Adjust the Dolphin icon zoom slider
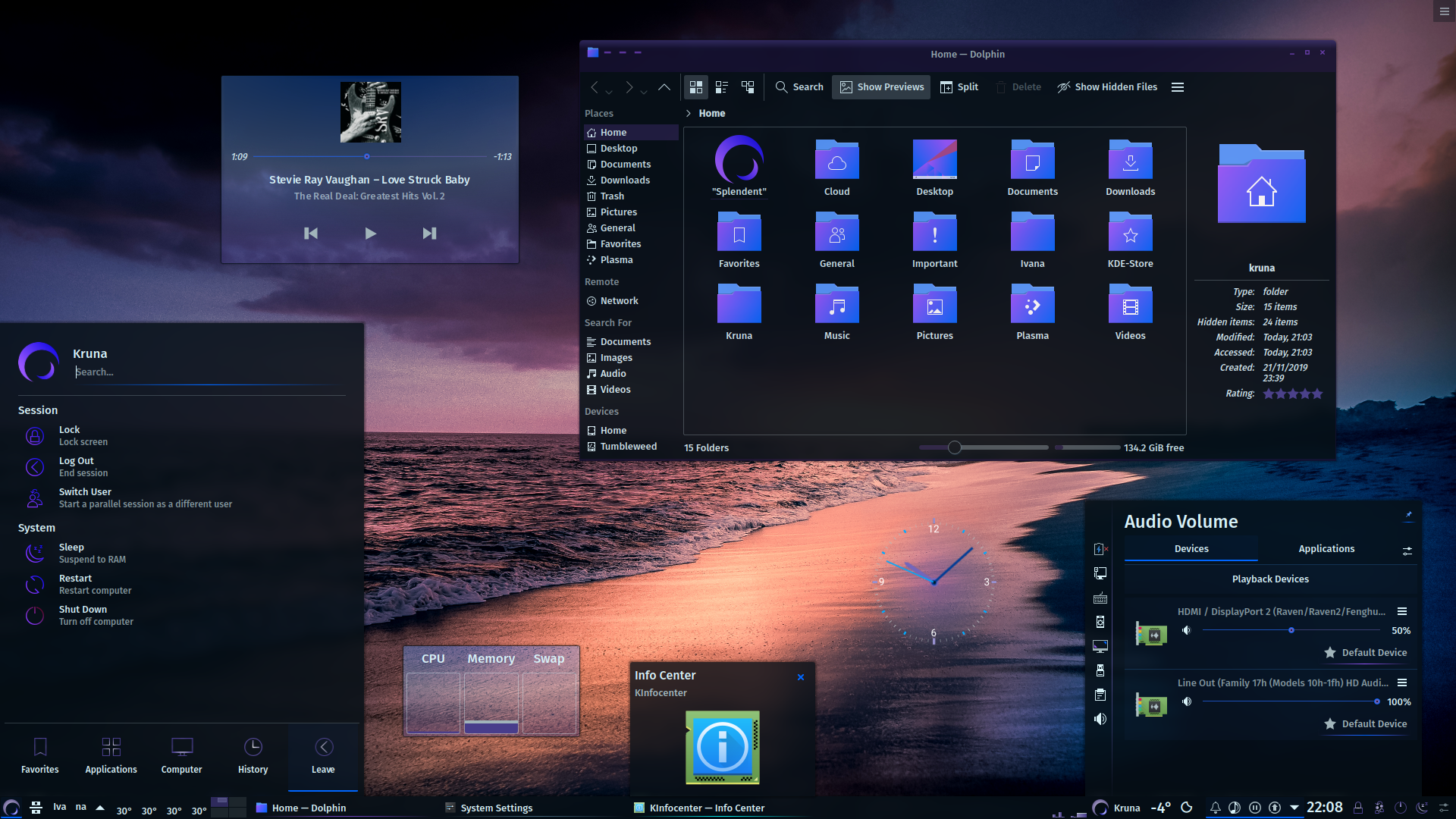This screenshot has height=819, width=1456. [x=955, y=447]
